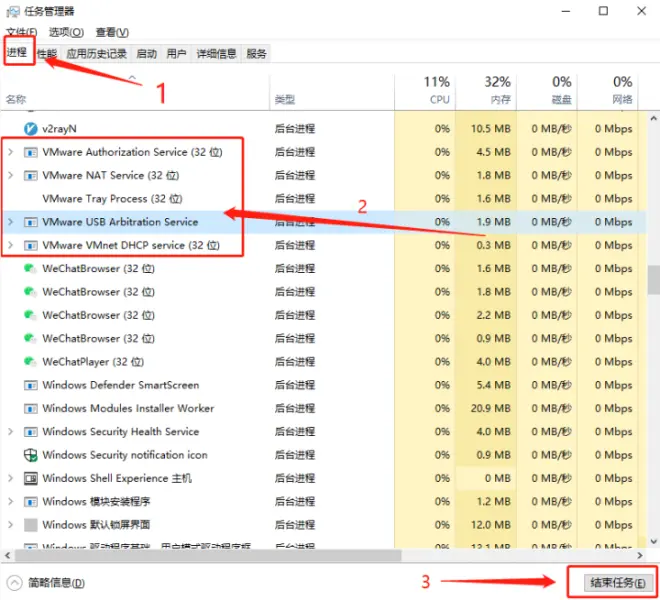The image size is (660, 600).
Task: Expand the Windows Security Health Service entry
Action: (11, 432)
